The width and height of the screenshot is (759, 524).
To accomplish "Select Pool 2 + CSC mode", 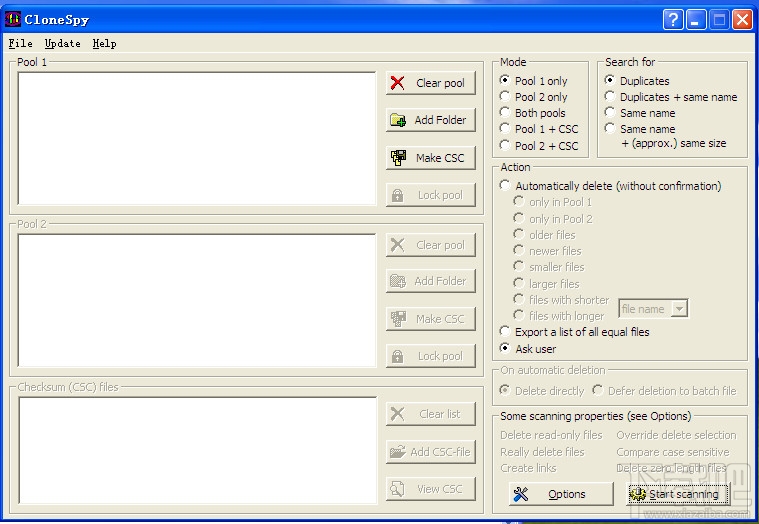I will click(539, 146).
